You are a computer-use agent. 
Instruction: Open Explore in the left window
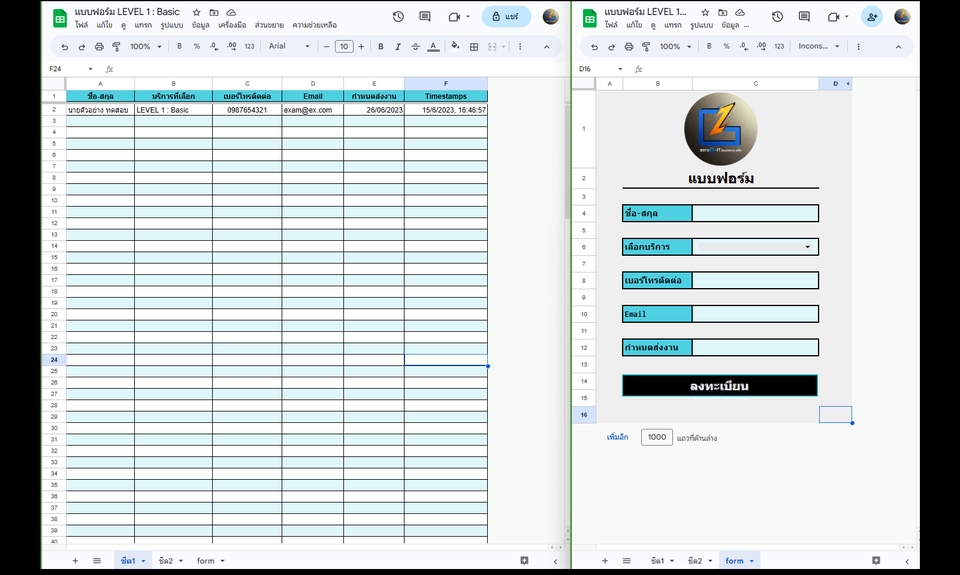coord(524,560)
